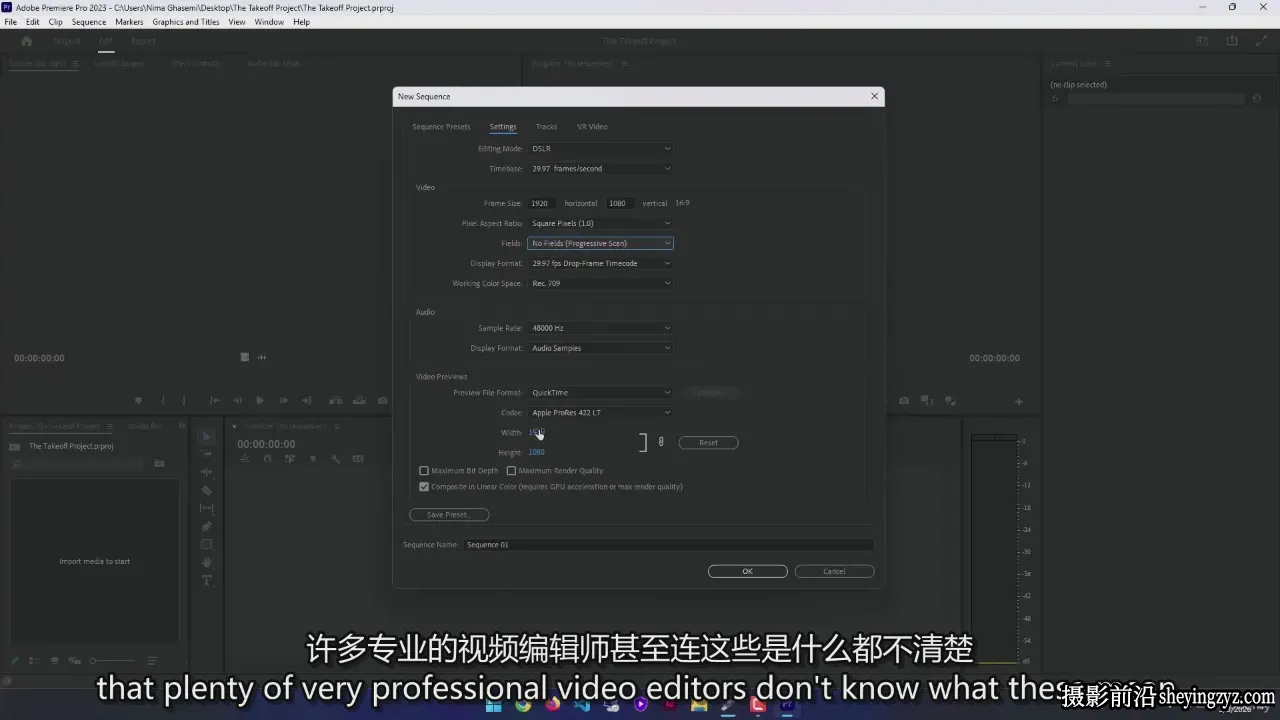This screenshot has width=1280, height=720.
Task: Open the Timebase dropdown
Action: [x=600, y=169]
